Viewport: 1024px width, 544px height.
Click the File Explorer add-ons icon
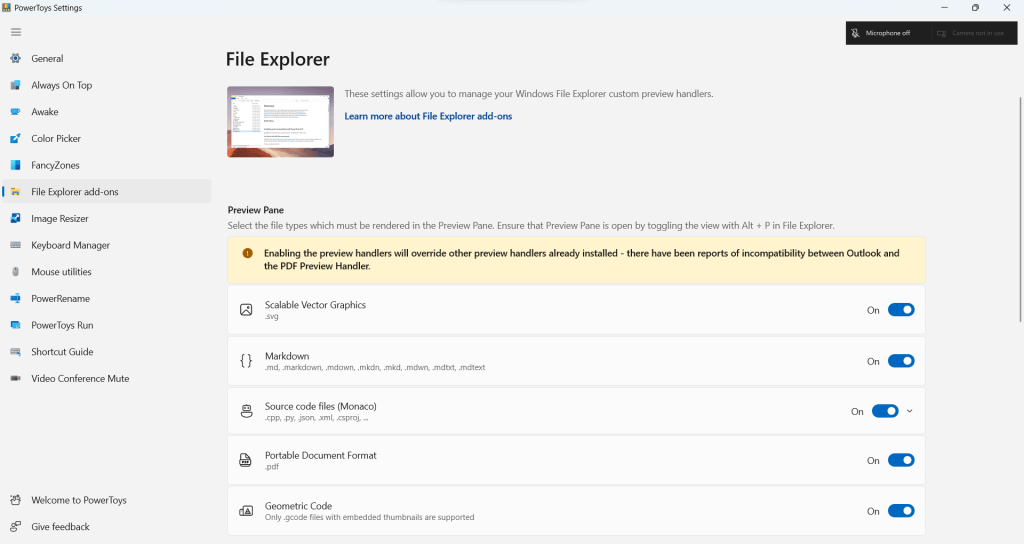(16, 192)
